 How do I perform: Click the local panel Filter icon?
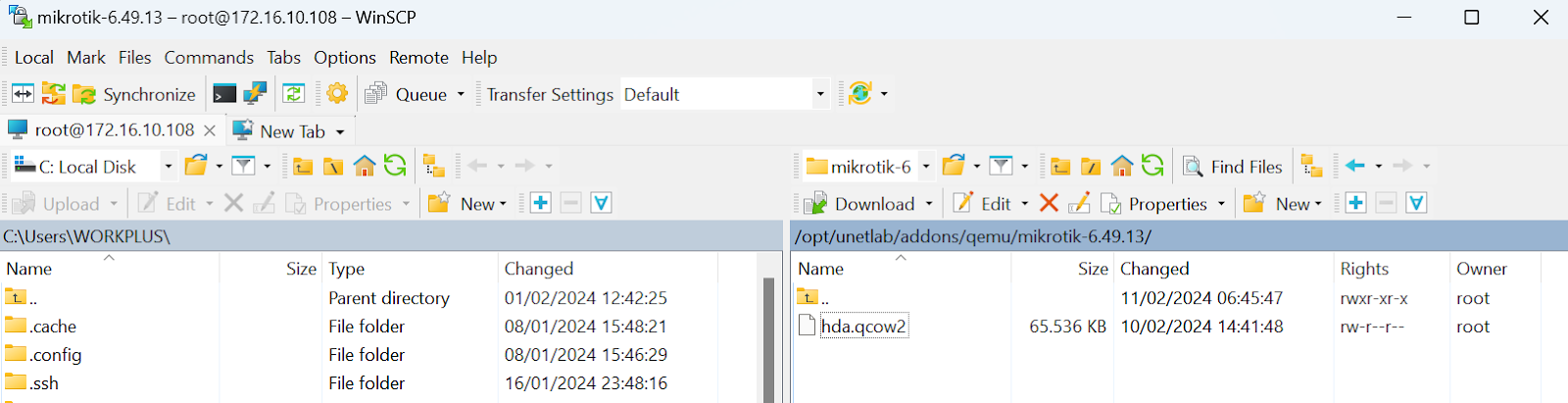[x=243, y=166]
